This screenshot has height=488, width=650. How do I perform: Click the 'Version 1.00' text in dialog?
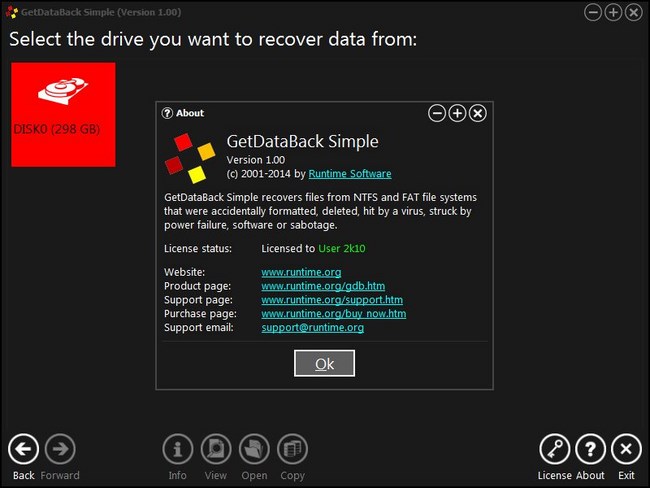pos(256,160)
